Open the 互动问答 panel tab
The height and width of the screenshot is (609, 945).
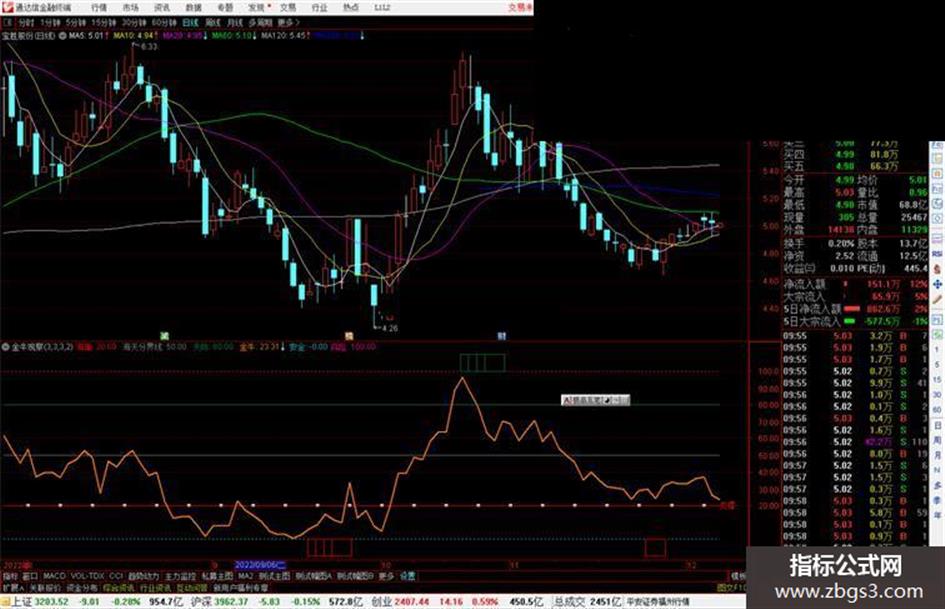(192, 587)
